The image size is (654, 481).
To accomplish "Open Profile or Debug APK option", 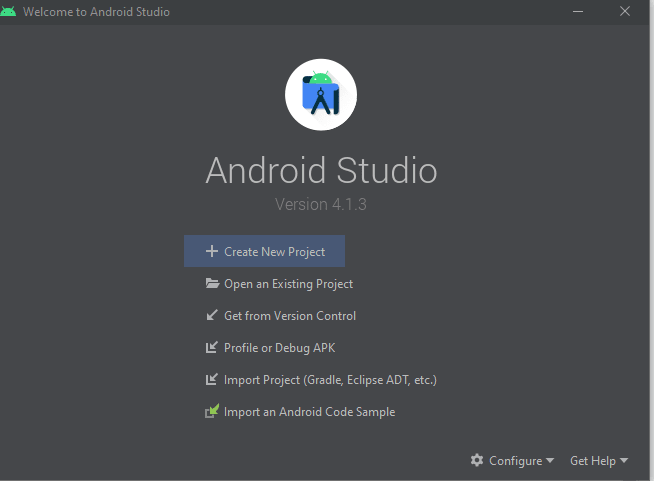I will [270, 348].
